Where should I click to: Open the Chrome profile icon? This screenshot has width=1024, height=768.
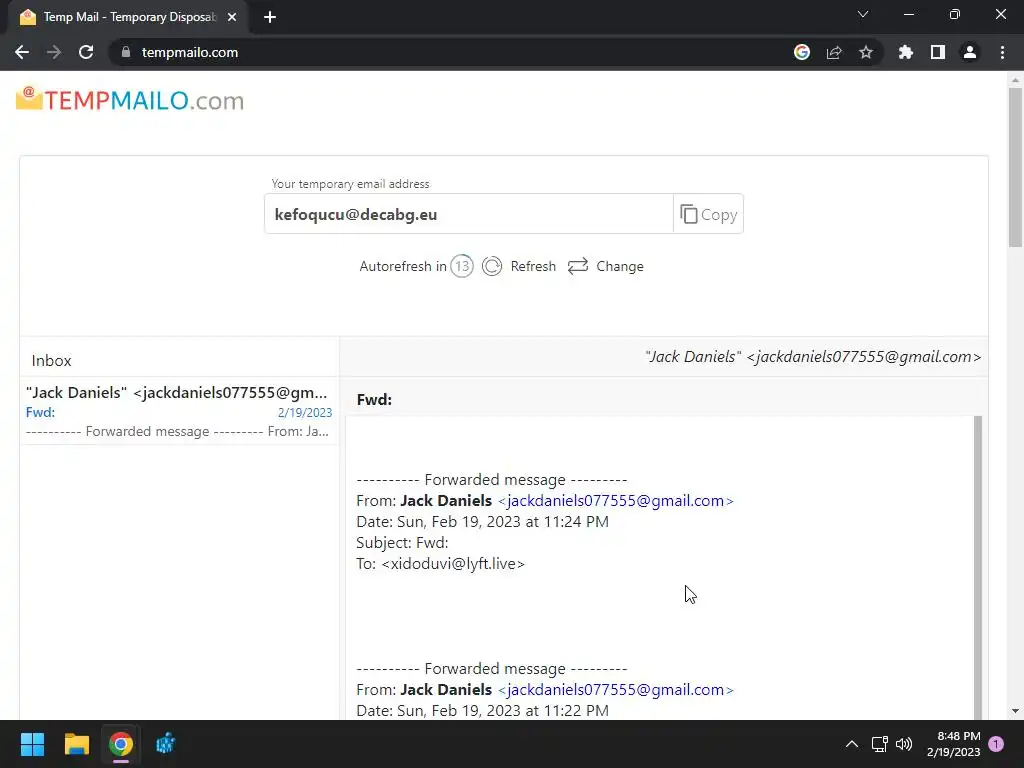point(970,52)
